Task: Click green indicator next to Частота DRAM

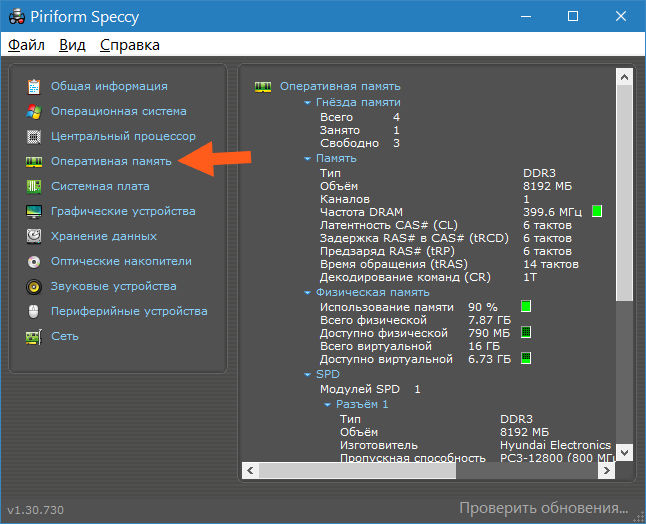Action: [x=597, y=211]
